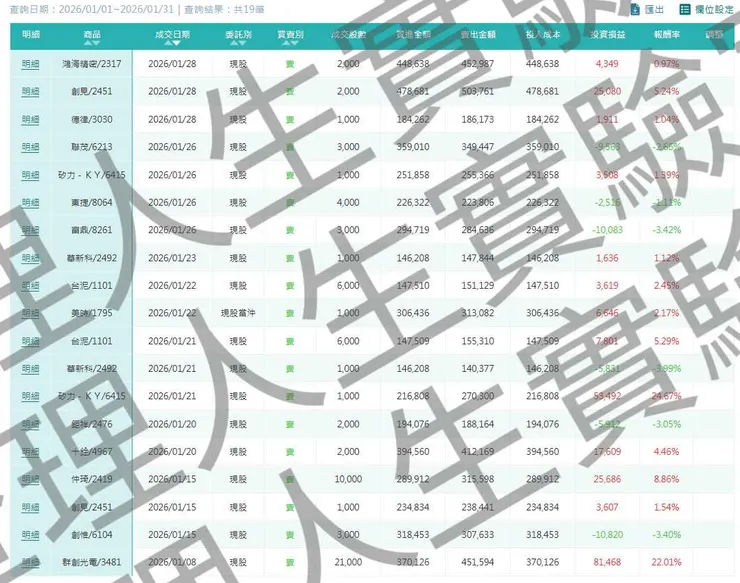This screenshot has height=583, width=740.
Task: Open 明細 link for 華新科/2492 on 2026/01/21
Action: (x=30, y=369)
